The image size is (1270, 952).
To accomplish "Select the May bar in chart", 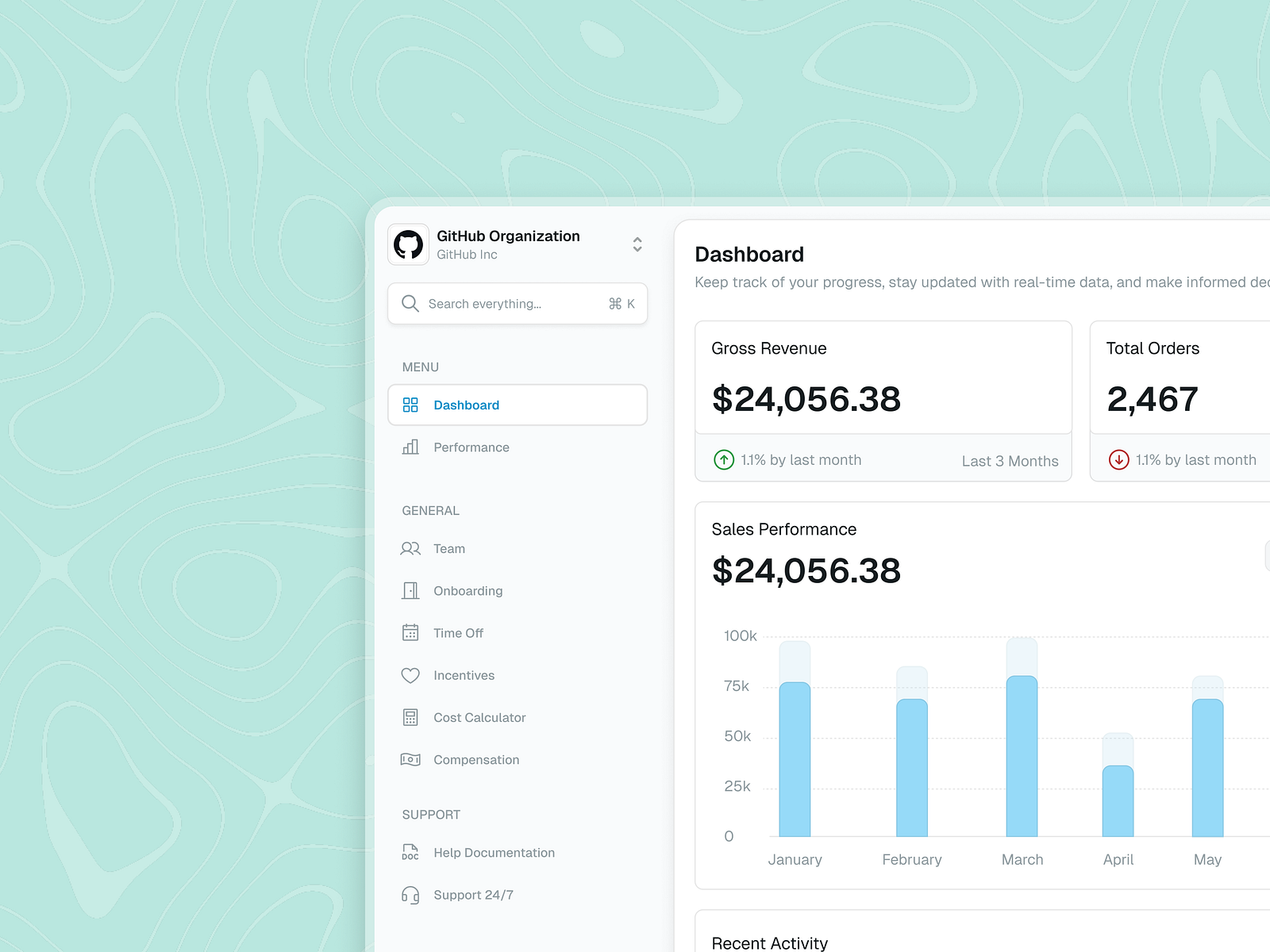I will click(x=1207, y=768).
